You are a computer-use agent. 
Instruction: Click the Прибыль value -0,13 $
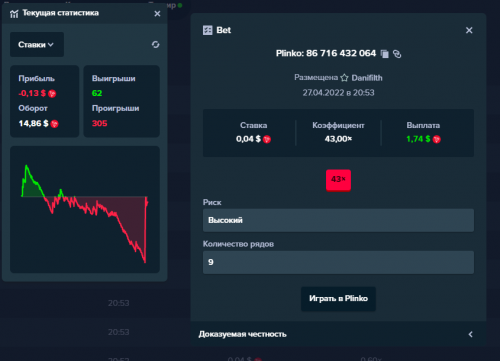click(32, 93)
